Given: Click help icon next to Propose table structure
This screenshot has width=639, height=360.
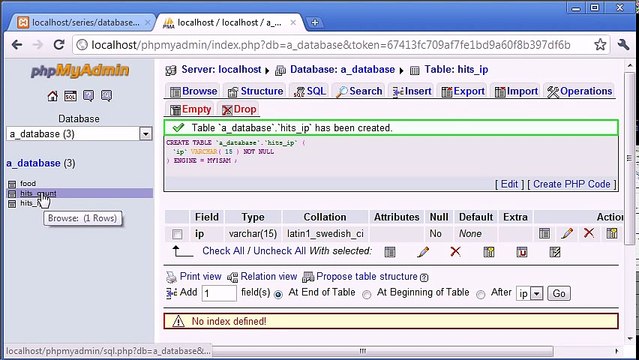Looking at the screenshot, I should 424,278.
